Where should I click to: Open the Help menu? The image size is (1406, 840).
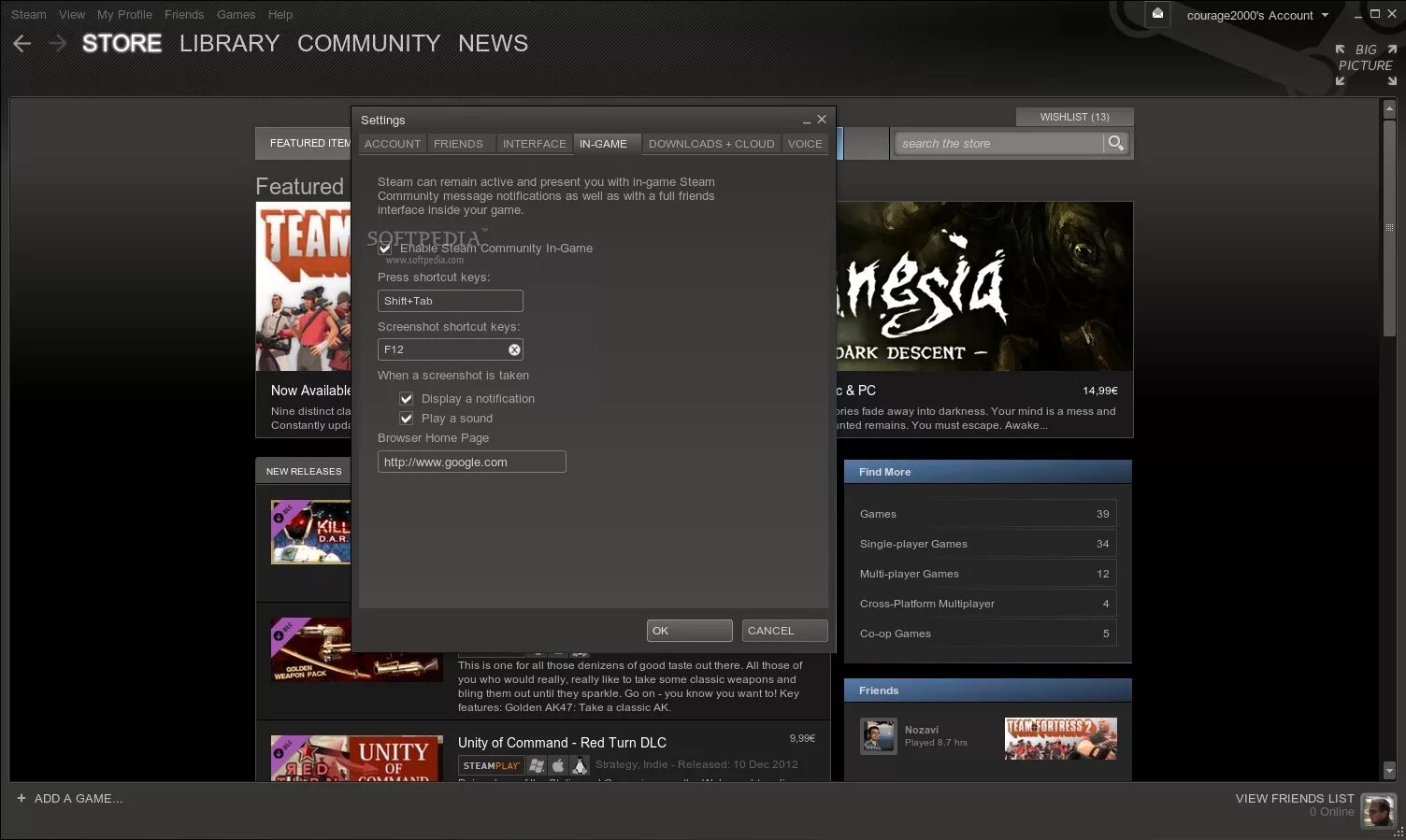pyautogui.click(x=280, y=15)
